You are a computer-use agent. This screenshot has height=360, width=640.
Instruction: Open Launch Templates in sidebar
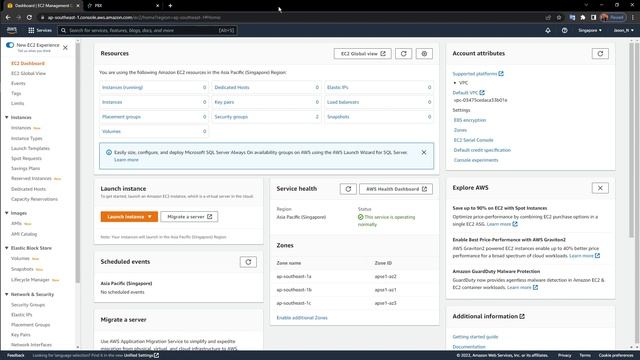click(x=30, y=149)
